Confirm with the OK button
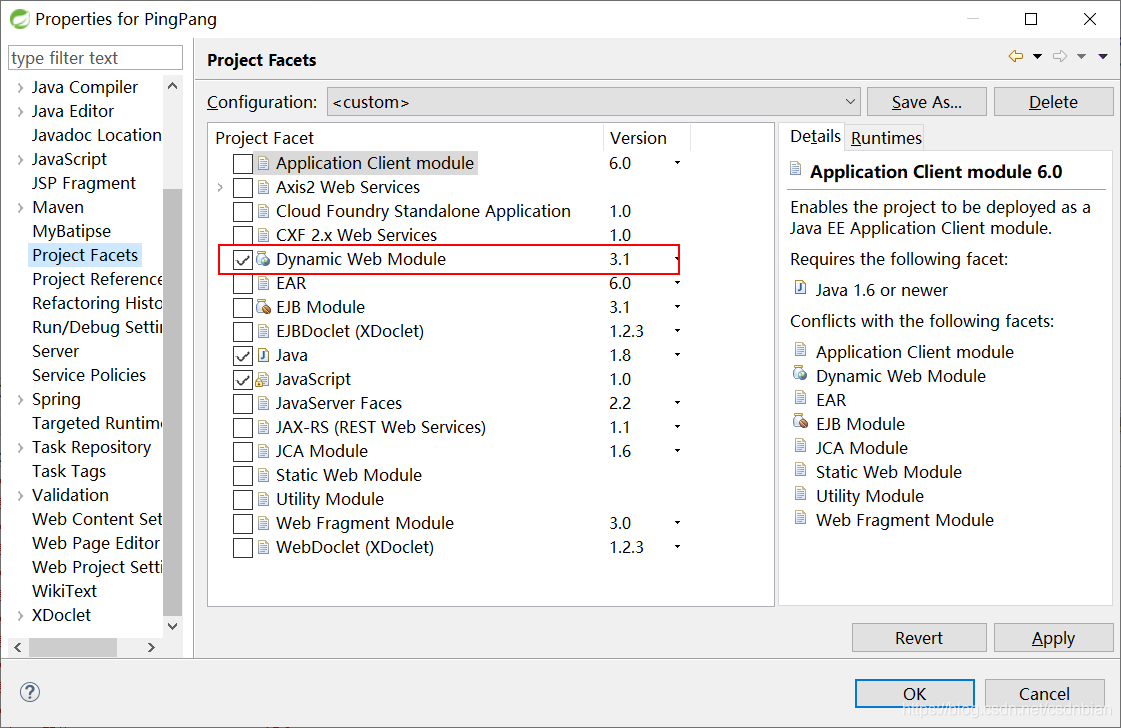1121x728 pixels. (x=914, y=694)
